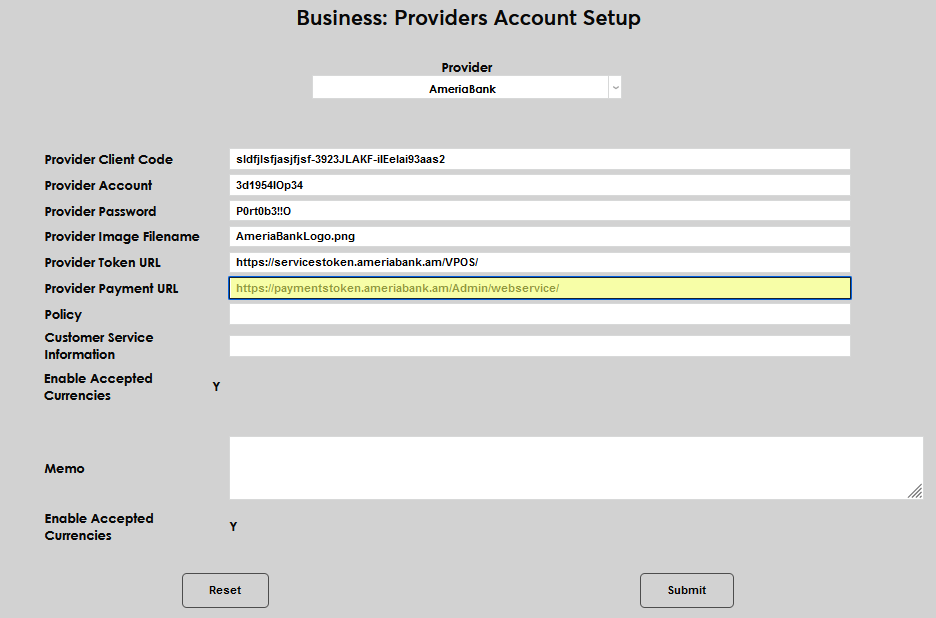
Task: Click the Memo textarea resize handle
Action: [915, 491]
